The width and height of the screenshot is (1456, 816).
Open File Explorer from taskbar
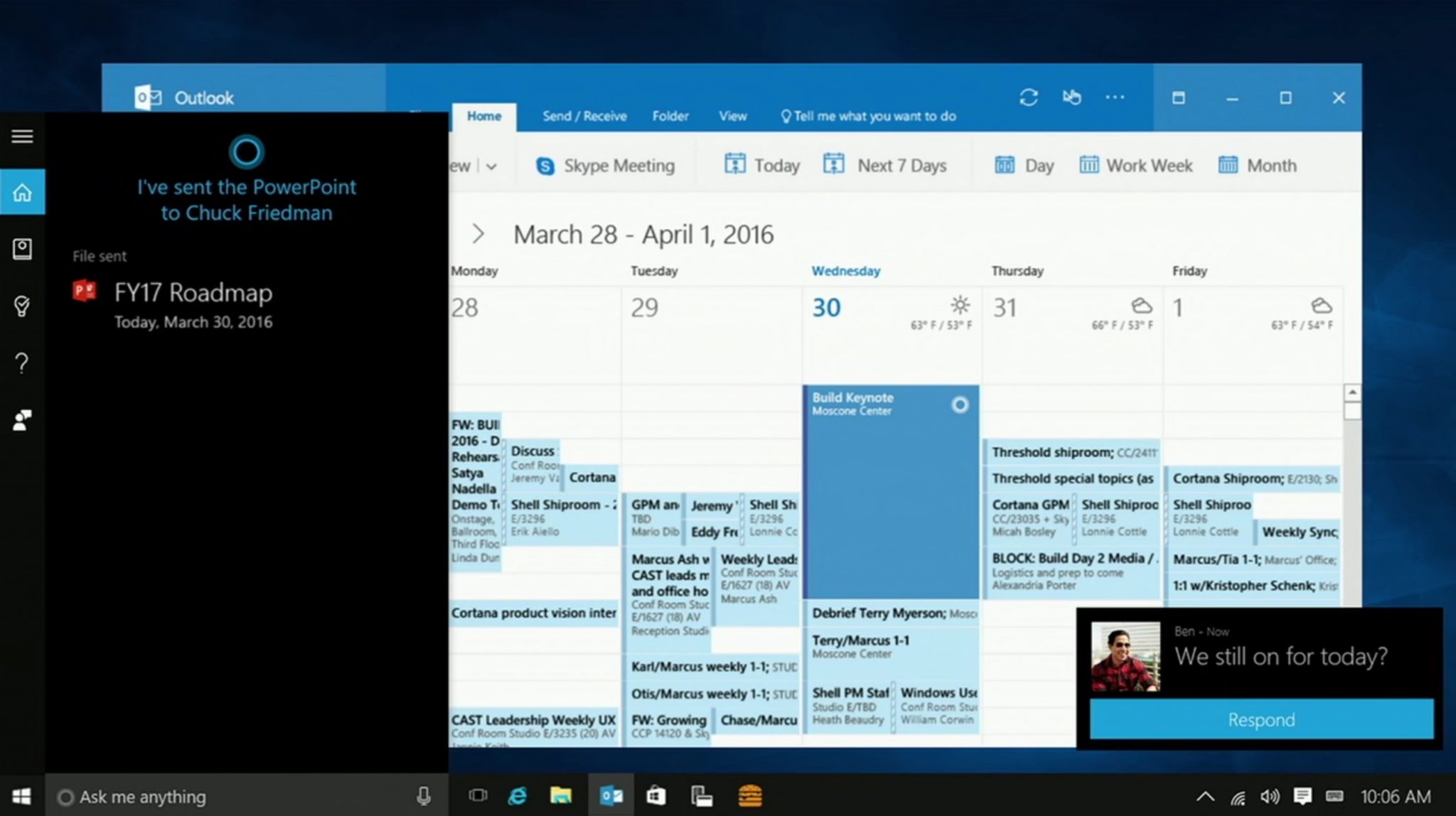tap(561, 795)
